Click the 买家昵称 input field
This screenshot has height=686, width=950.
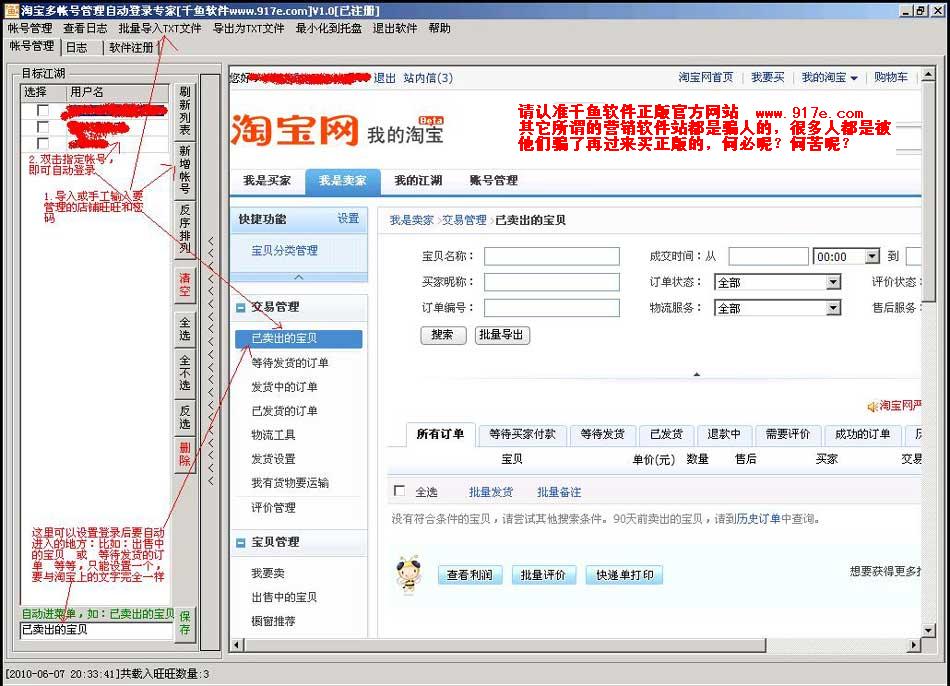coord(552,282)
